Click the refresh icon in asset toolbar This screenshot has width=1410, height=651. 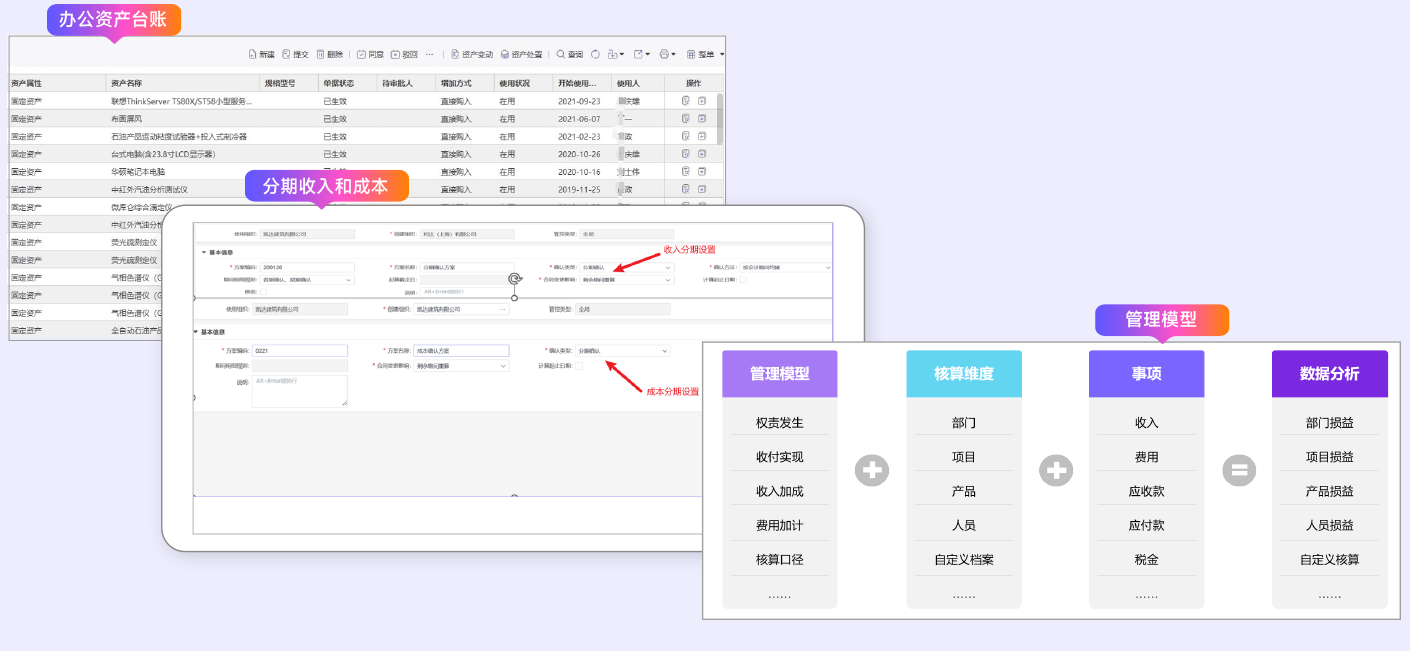595,54
